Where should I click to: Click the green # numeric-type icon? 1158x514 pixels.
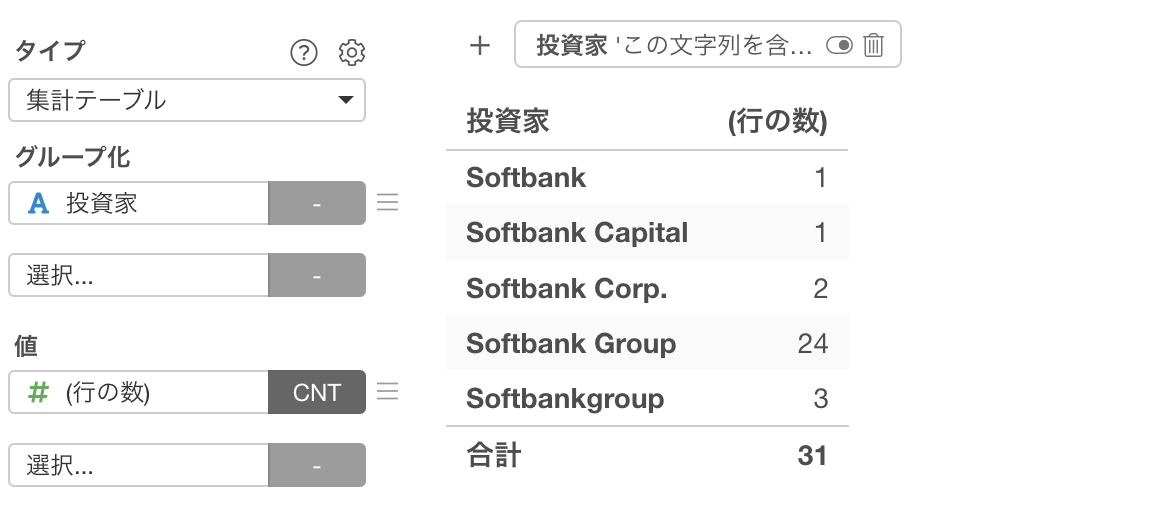click(x=38, y=392)
